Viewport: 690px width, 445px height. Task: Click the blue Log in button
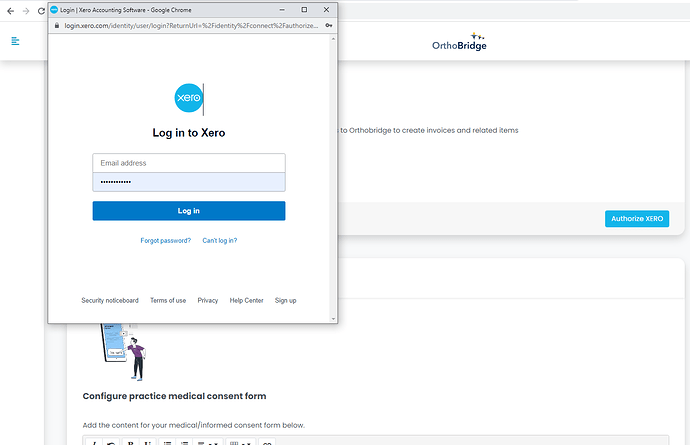189,211
